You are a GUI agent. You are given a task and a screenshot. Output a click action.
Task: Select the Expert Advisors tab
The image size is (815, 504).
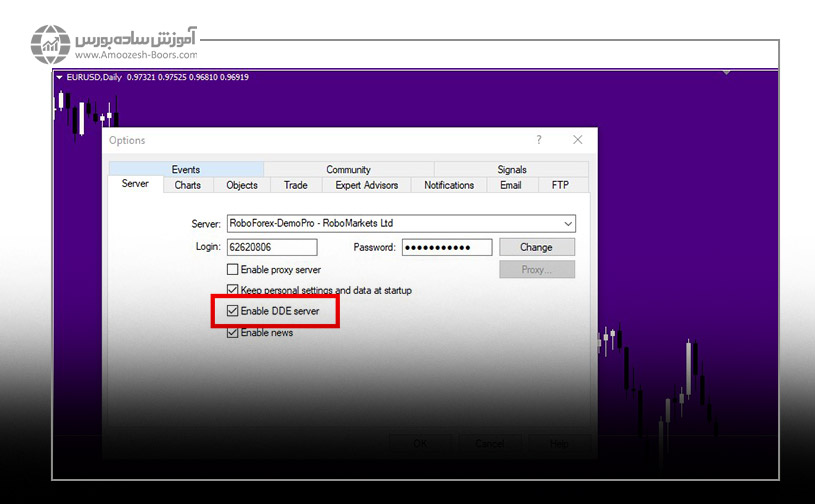point(366,185)
